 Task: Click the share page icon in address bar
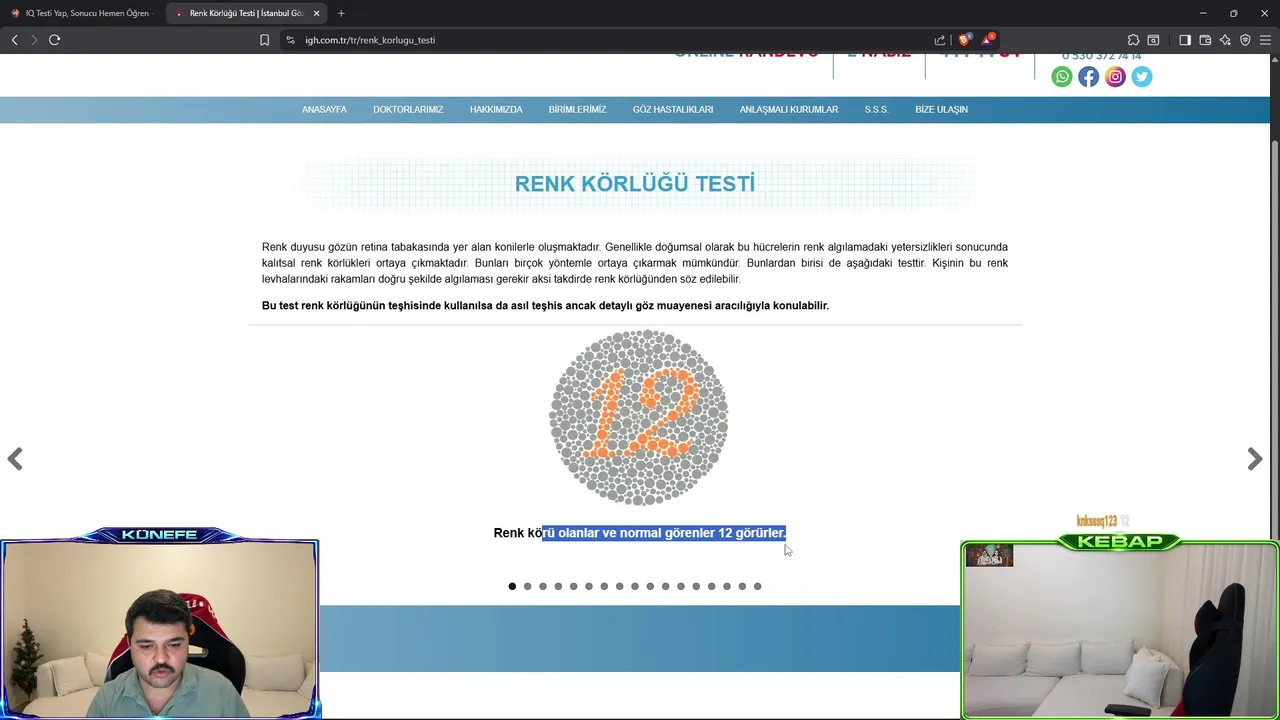940,40
